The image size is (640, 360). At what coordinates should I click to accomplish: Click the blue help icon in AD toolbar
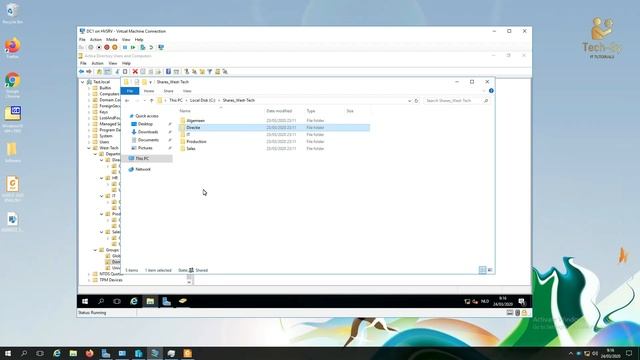(x=168, y=71)
